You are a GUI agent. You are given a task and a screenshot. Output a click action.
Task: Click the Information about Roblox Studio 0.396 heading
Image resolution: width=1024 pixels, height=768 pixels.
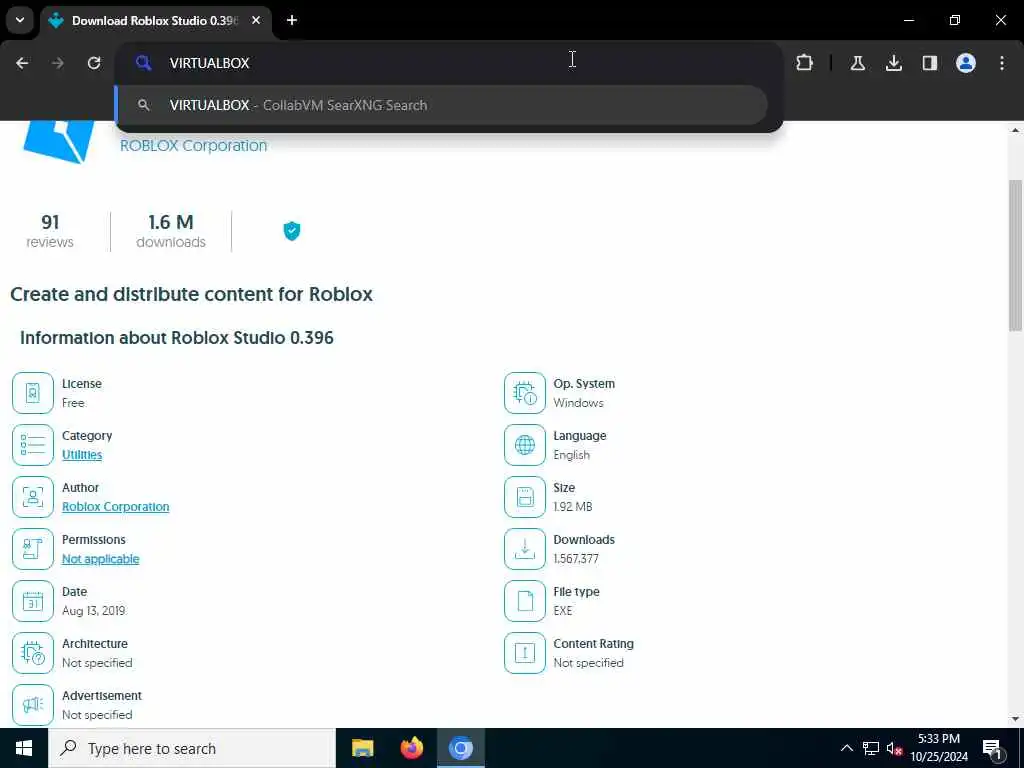click(x=177, y=338)
